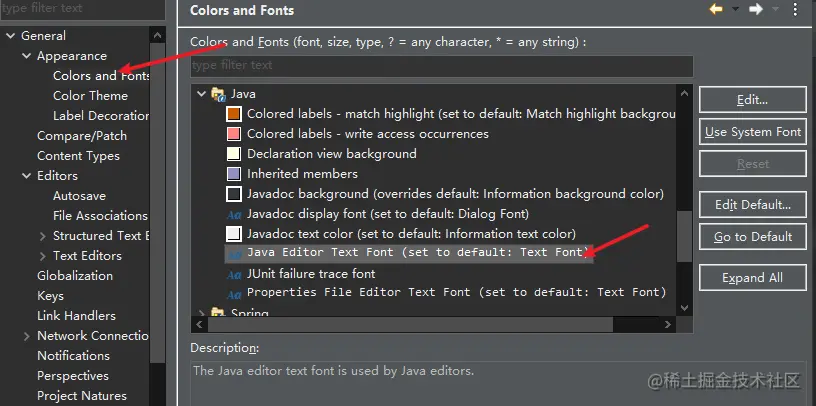Click the font list scroll left arrow
The image size is (816, 406).
pyautogui.click(x=199, y=324)
